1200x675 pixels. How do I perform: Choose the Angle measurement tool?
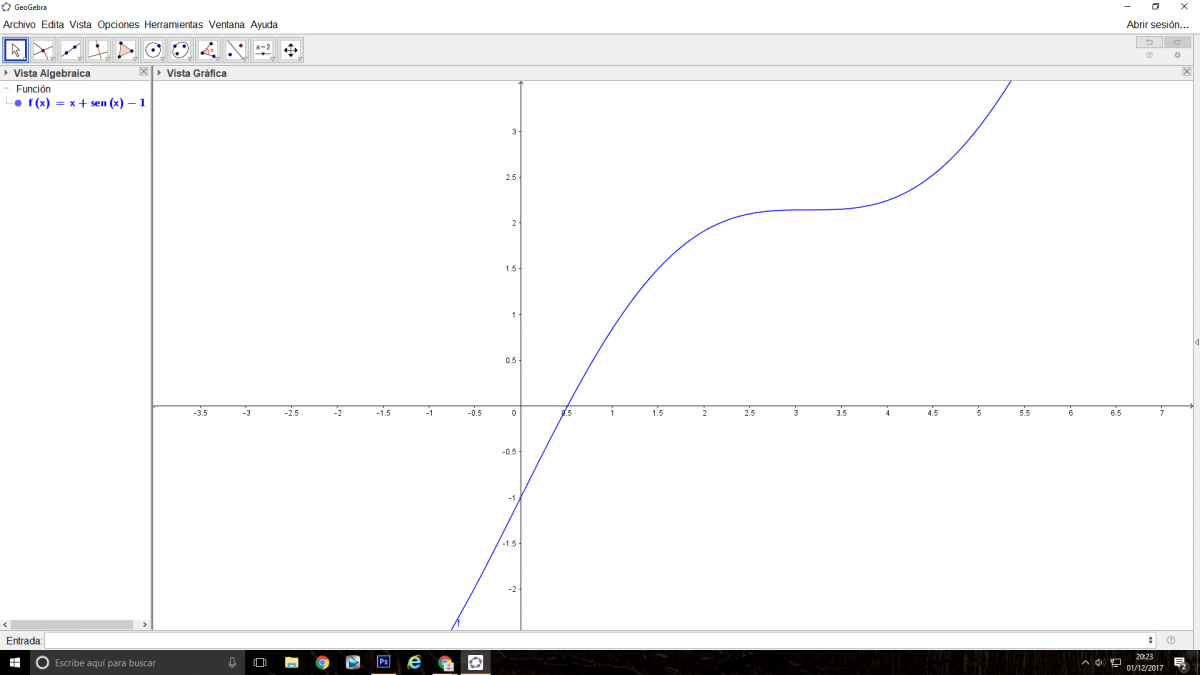[208, 50]
